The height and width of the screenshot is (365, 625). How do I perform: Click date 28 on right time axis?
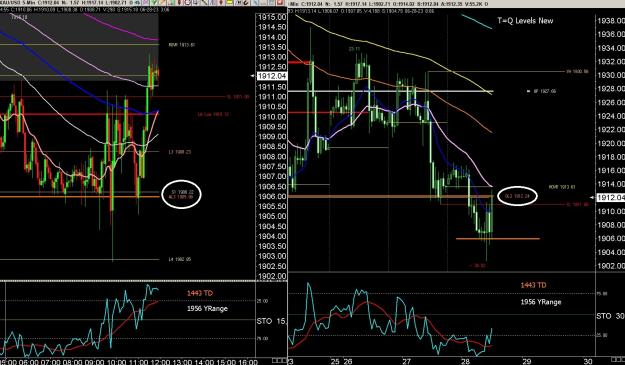465,361
